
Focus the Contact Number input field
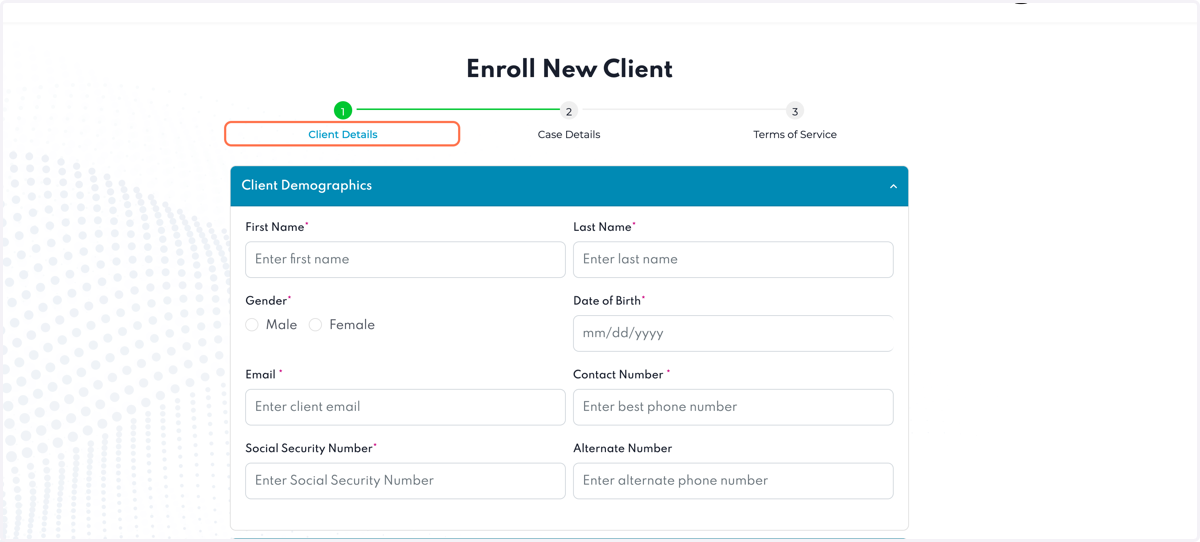tap(733, 407)
